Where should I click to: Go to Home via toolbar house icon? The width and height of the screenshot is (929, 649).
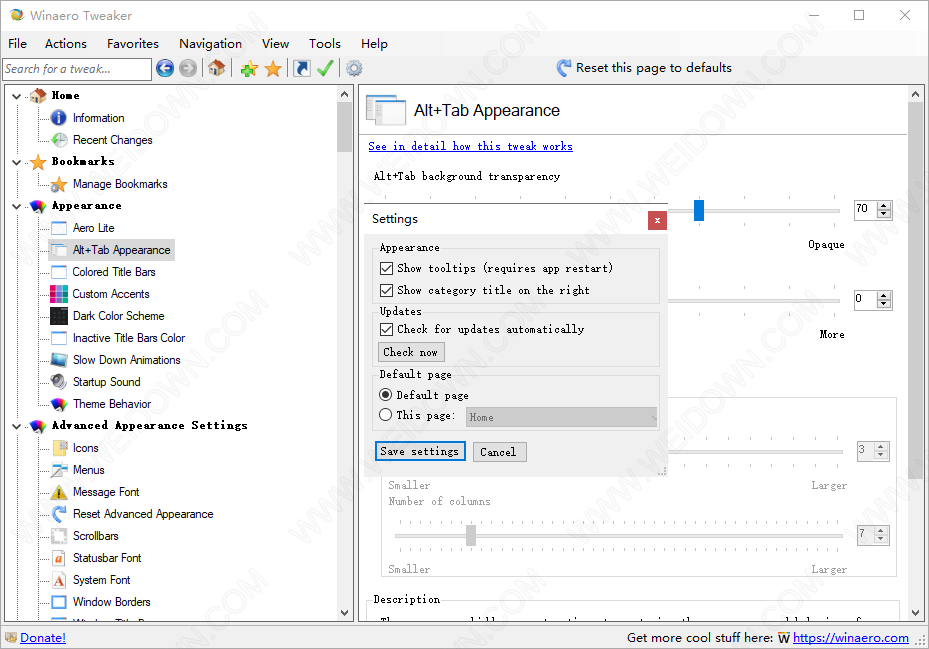[216, 68]
